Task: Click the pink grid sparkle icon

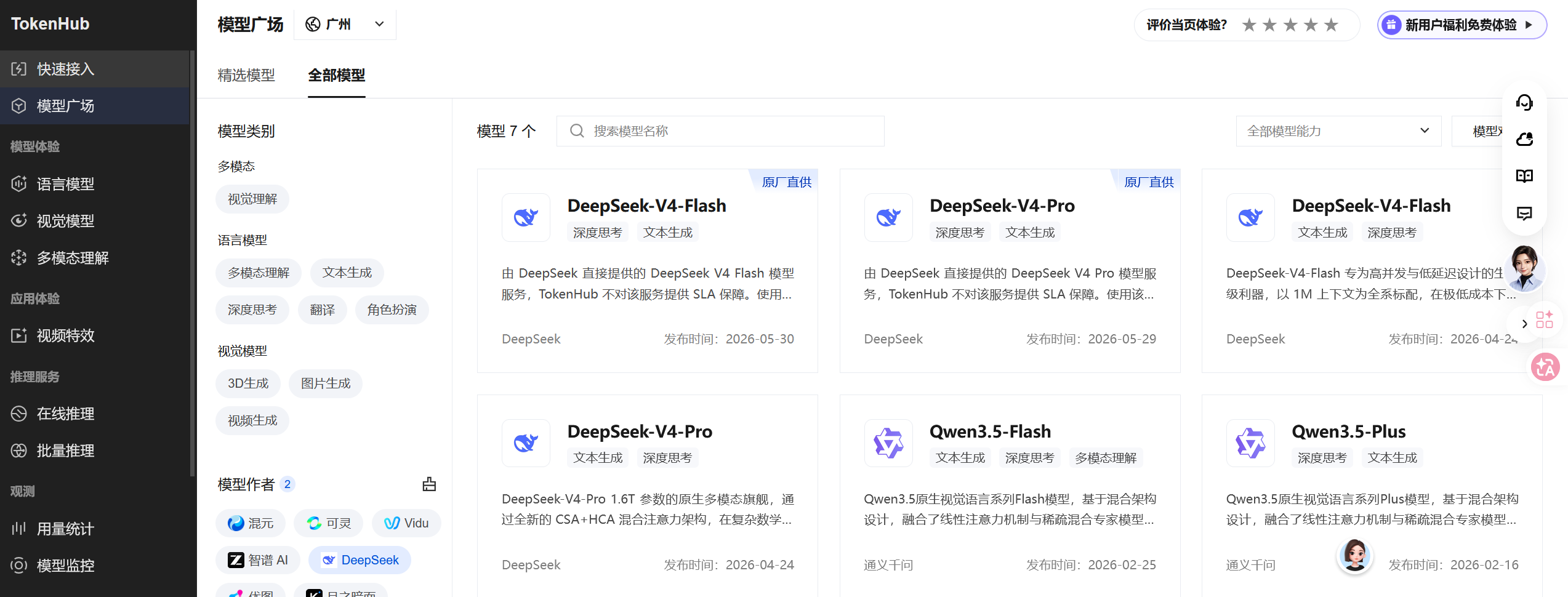Action: click(x=1544, y=319)
